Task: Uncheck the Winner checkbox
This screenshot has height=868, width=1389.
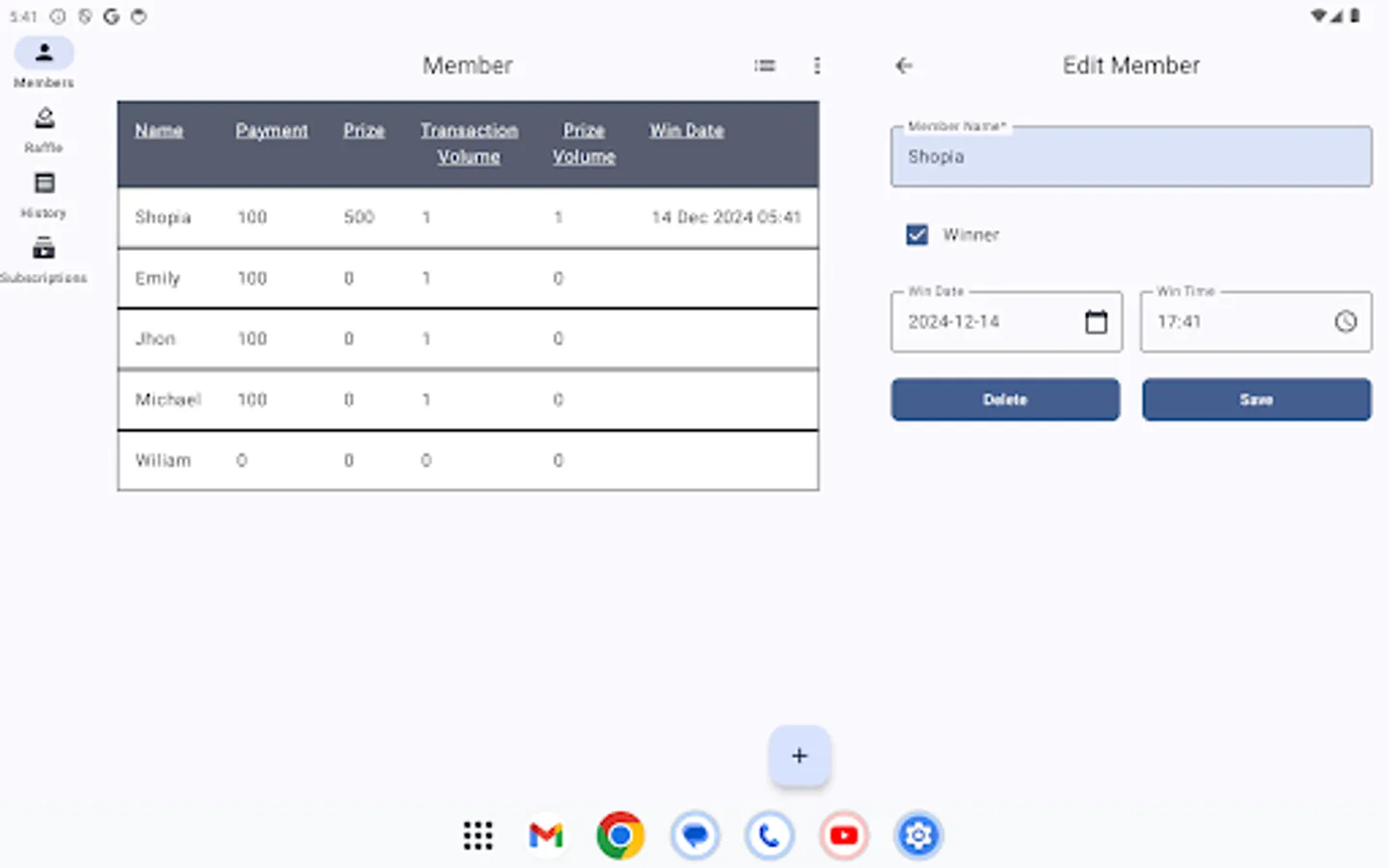Action: coord(917,234)
